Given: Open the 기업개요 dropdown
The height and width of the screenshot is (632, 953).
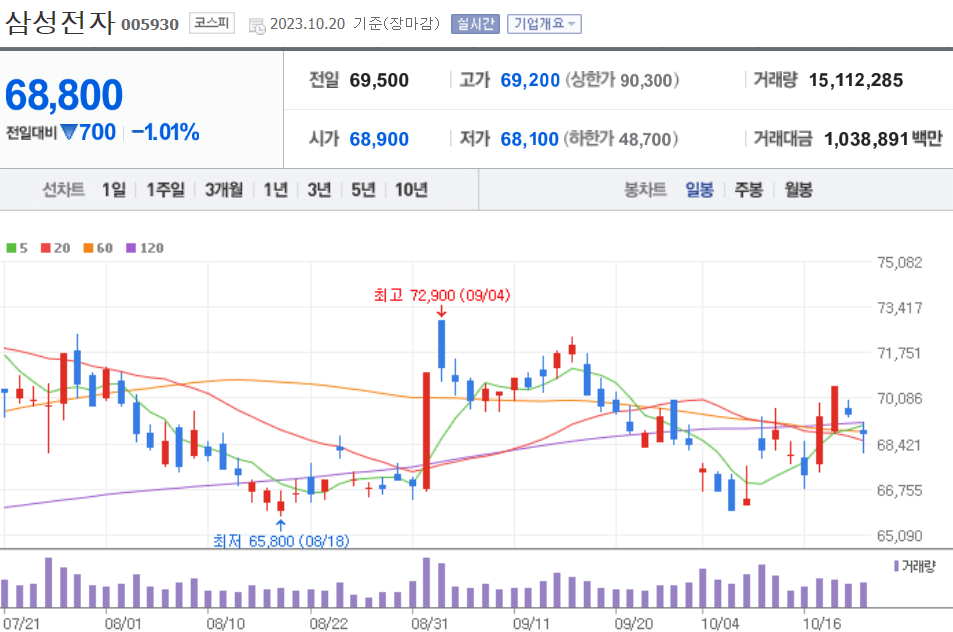Looking at the screenshot, I should [x=545, y=22].
